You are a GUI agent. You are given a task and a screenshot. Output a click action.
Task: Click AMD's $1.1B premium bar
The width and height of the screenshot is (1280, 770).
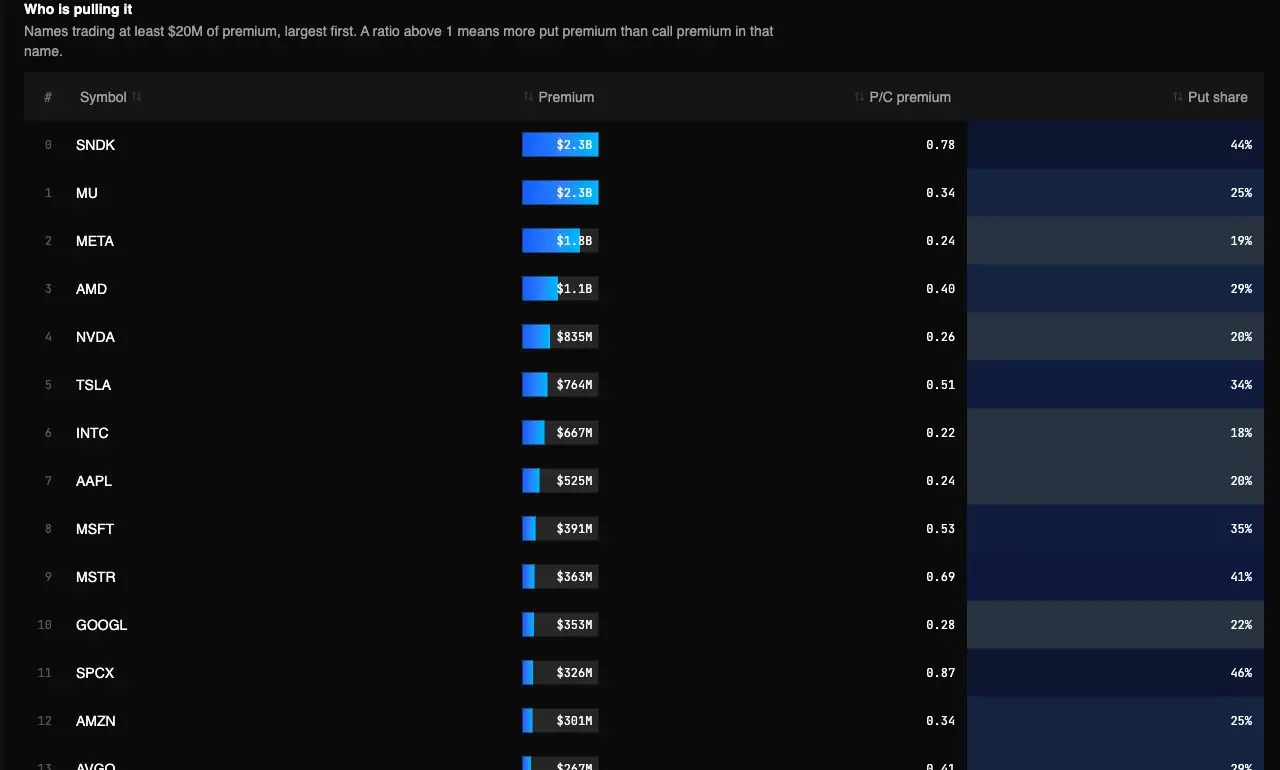tap(560, 289)
